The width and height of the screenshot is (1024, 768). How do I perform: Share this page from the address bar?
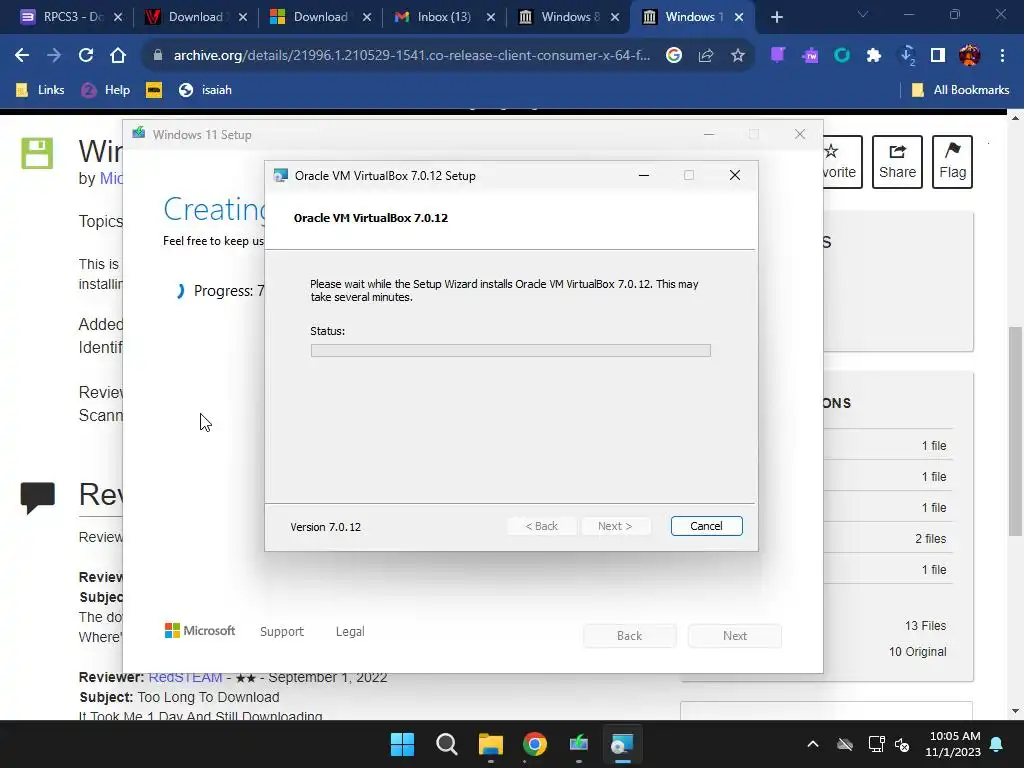point(705,56)
